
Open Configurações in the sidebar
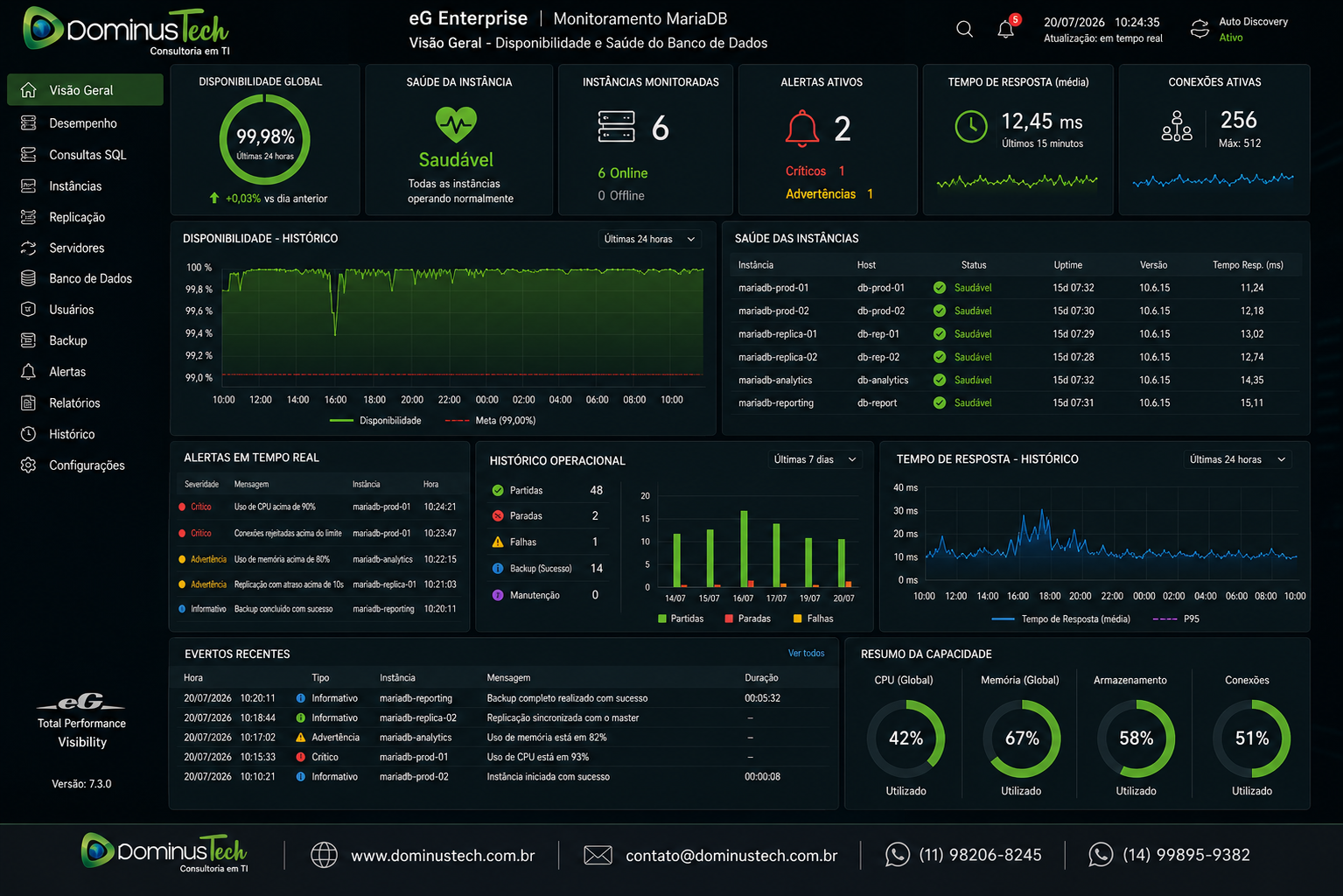(85, 465)
